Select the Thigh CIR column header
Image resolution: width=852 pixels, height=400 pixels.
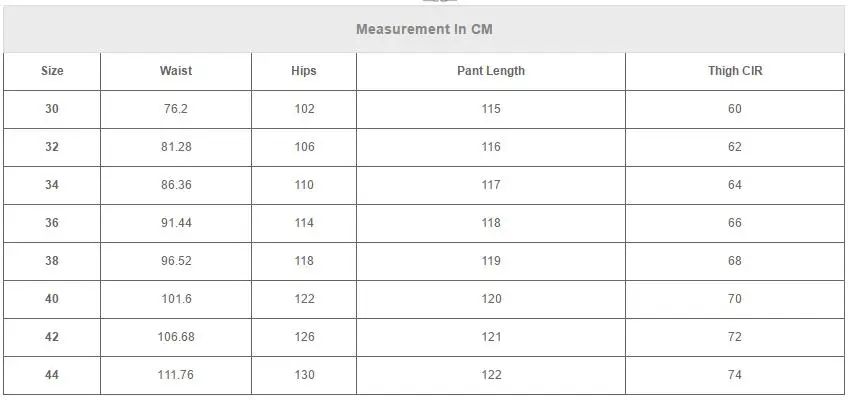click(735, 71)
